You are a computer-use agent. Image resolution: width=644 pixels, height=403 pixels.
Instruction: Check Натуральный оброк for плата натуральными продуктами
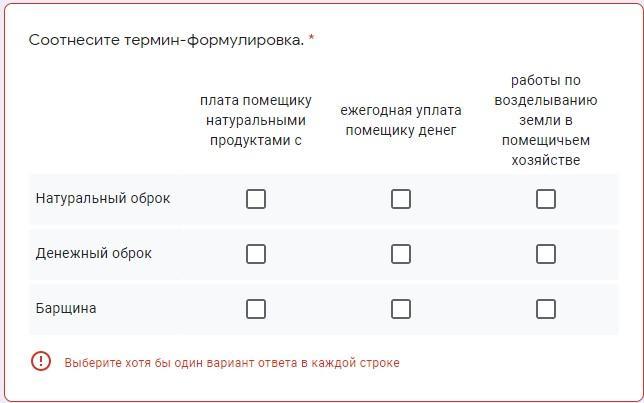click(256, 199)
